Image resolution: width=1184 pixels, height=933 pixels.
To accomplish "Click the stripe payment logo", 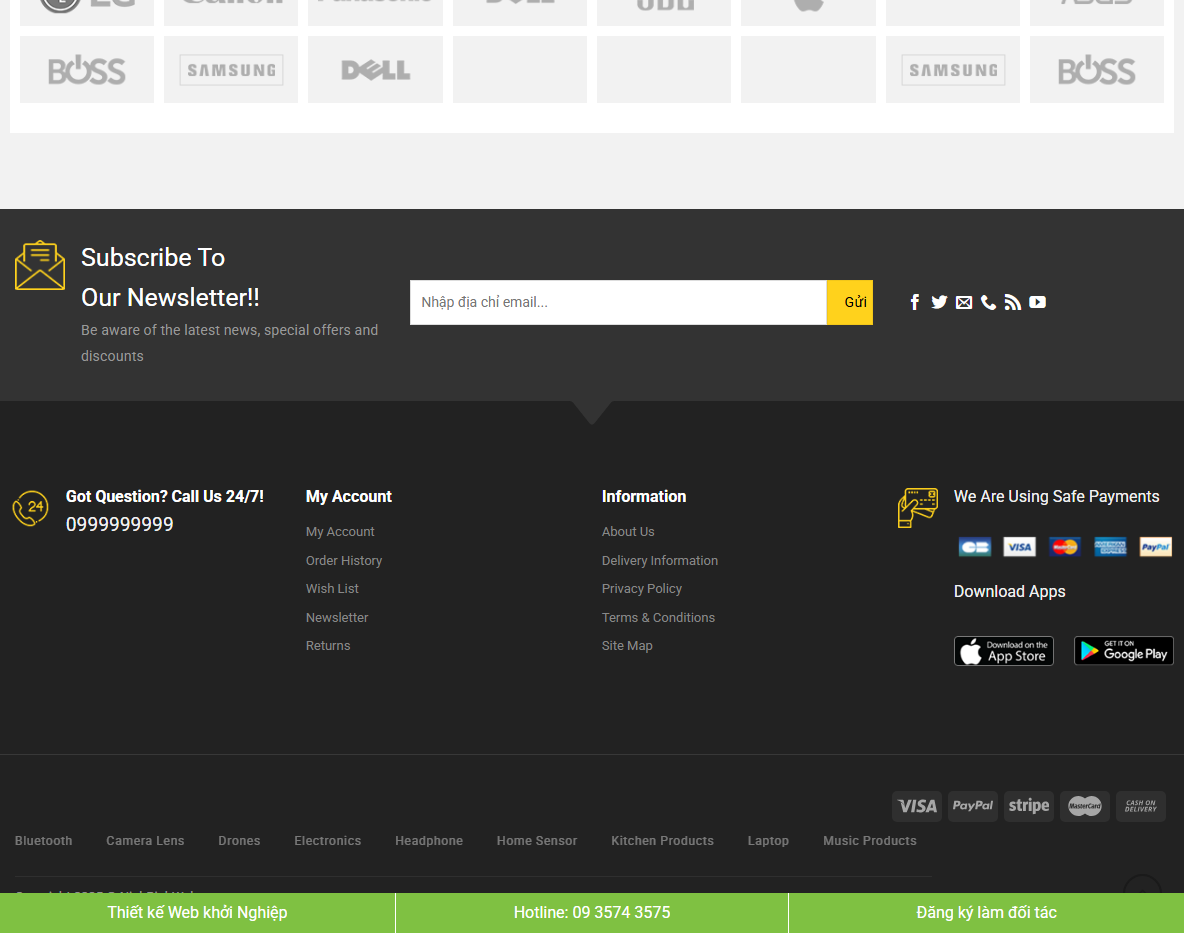I will (x=1028, y=806).
